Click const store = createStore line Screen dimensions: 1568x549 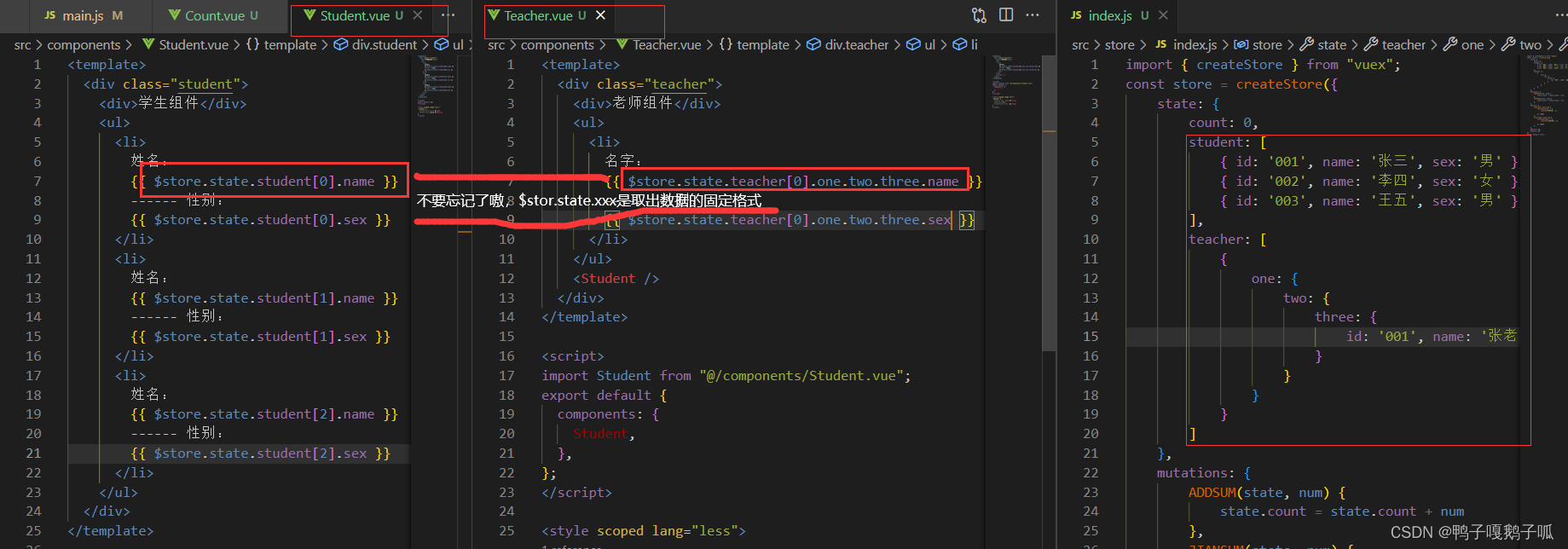coord(1231,84)
